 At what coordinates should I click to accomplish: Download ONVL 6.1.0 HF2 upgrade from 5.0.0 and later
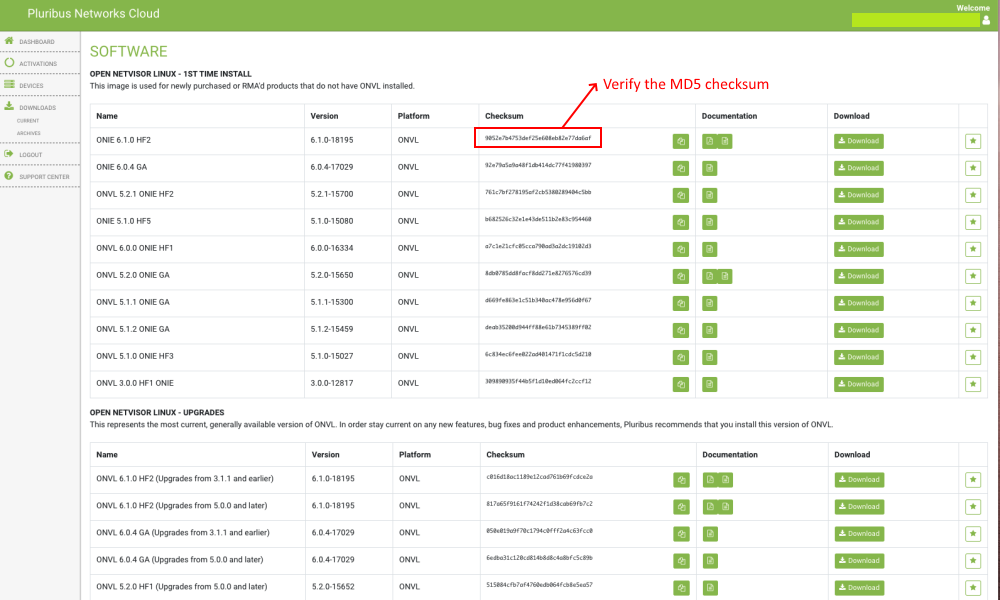pyautogui.click(x=859, y=507)
